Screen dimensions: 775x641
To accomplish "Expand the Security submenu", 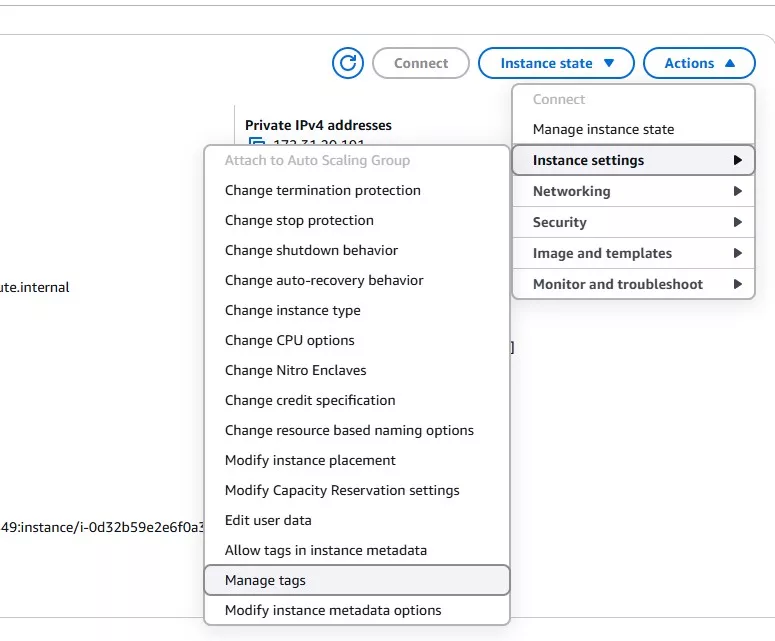I will coord(633,222).
